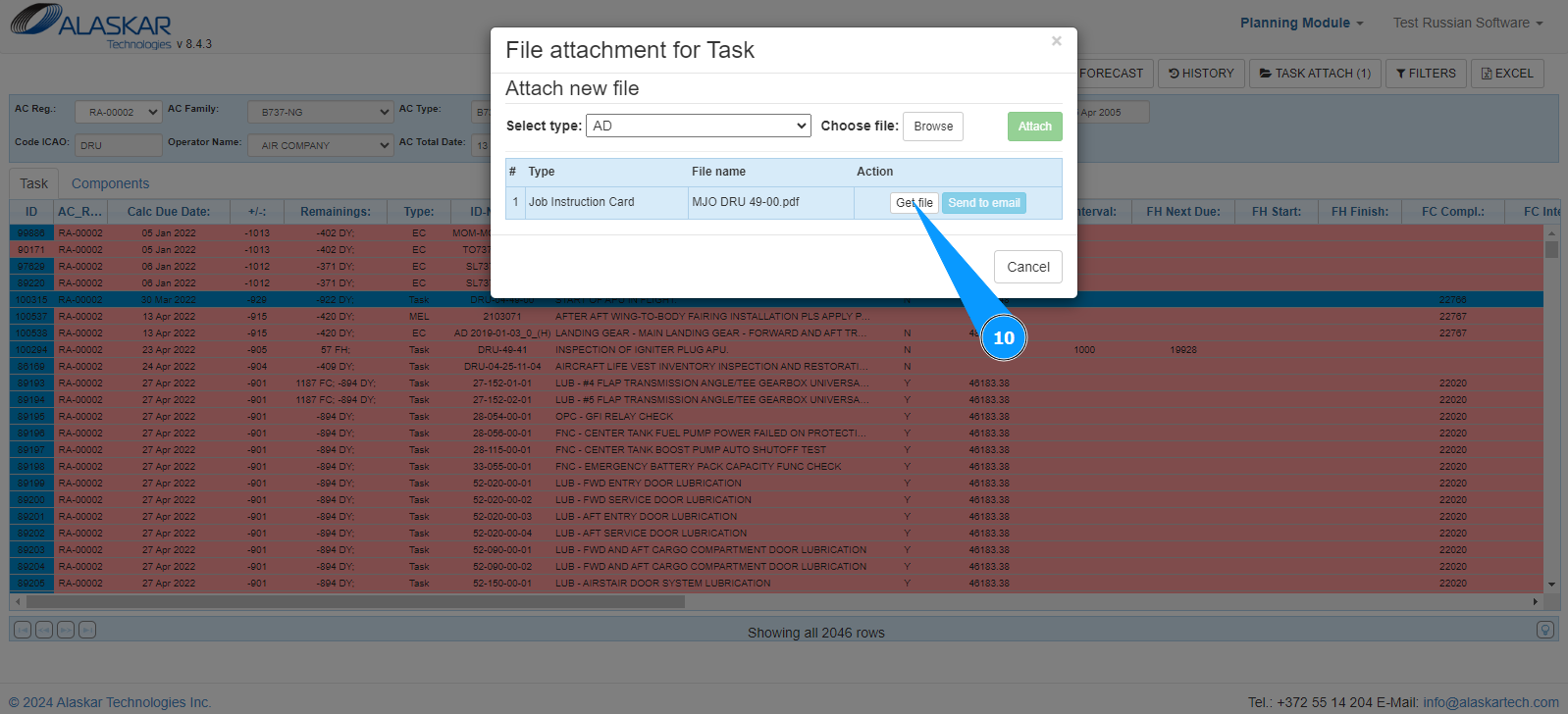Select the MJO DRU 49-00.pdf file name

(x=746, y=202)
